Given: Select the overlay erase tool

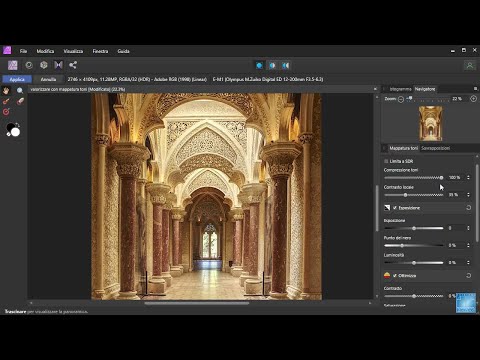Looking at the screenshot, I should (20, 101).
